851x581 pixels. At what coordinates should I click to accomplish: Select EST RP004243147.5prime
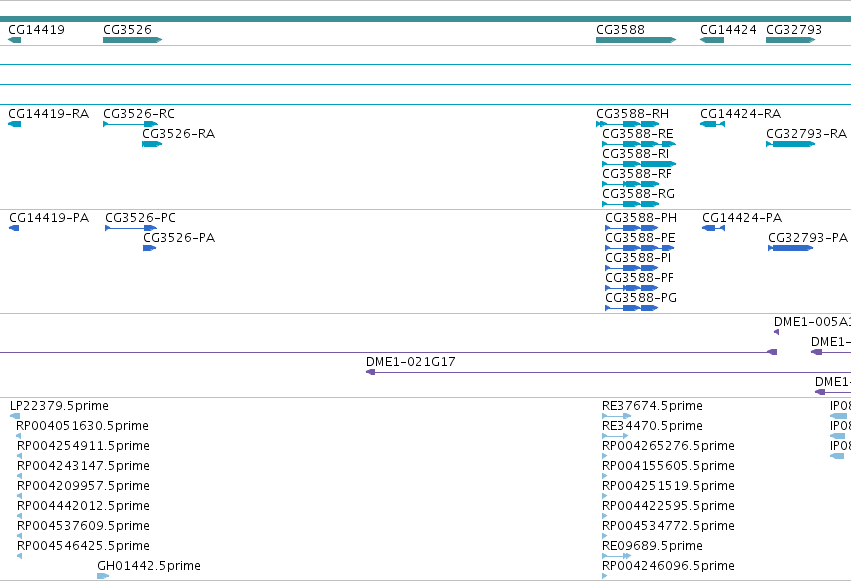click(x=84, y=466)
